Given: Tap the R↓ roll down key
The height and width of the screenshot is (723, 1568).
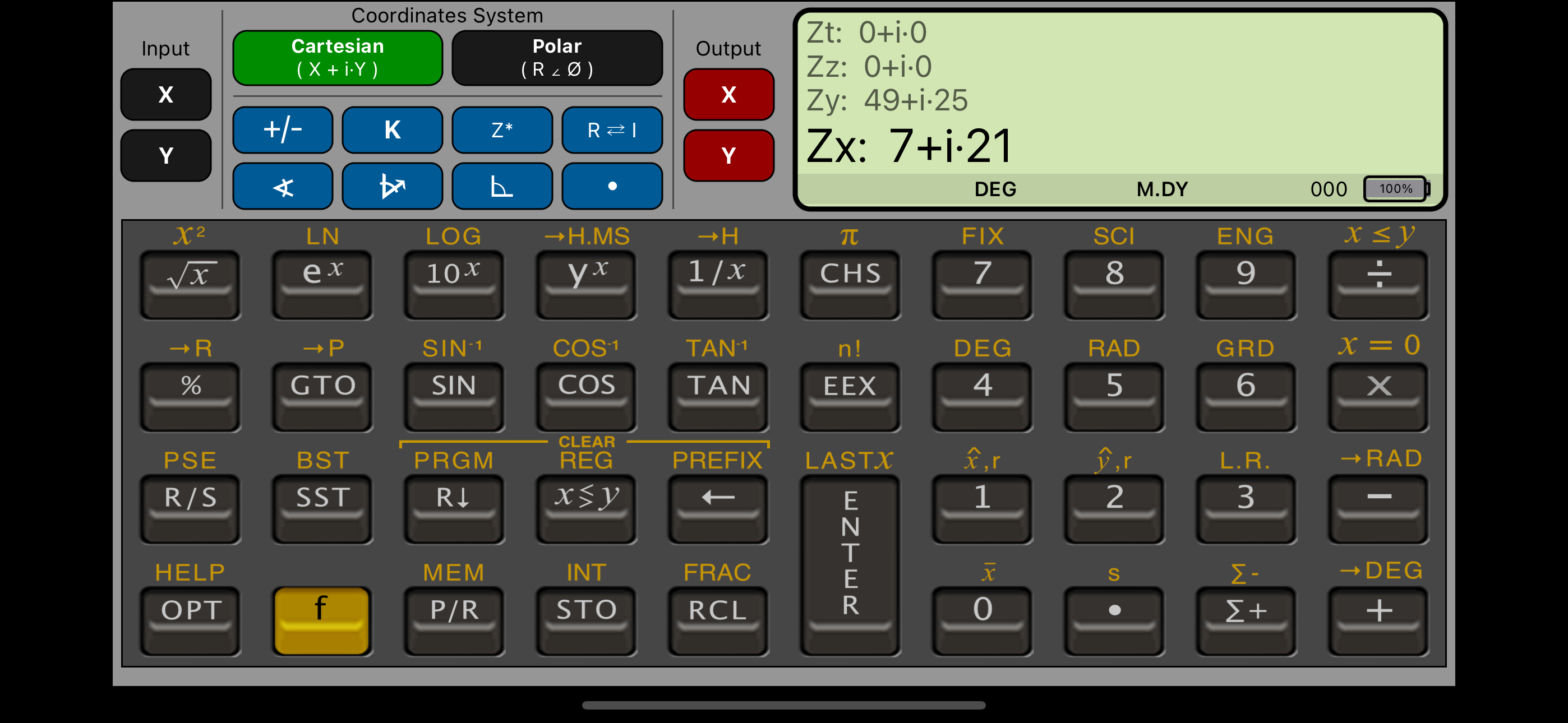Looking at the screenshot, I should point(454,509).
